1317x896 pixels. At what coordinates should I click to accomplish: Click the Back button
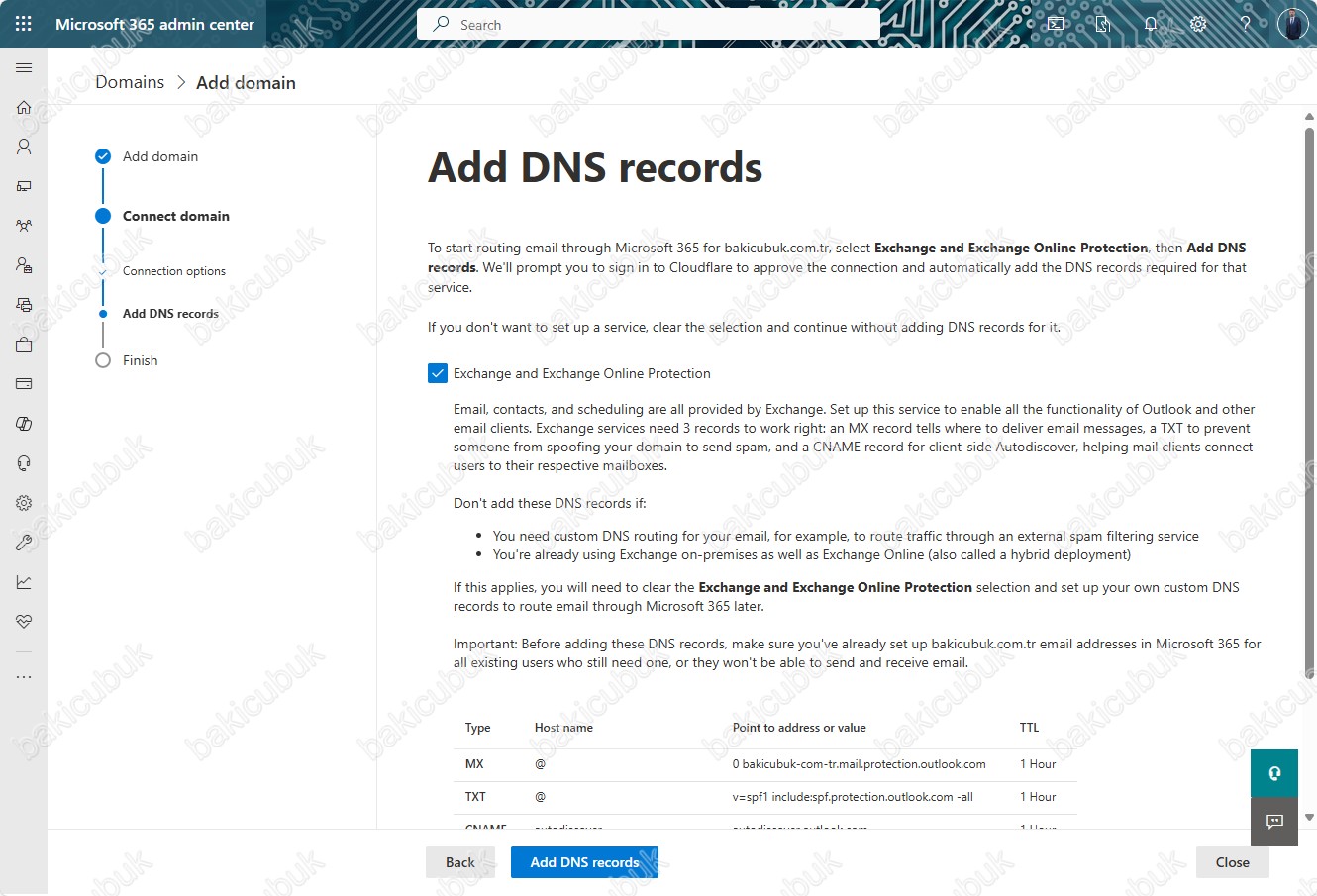(x=460, y=862)
